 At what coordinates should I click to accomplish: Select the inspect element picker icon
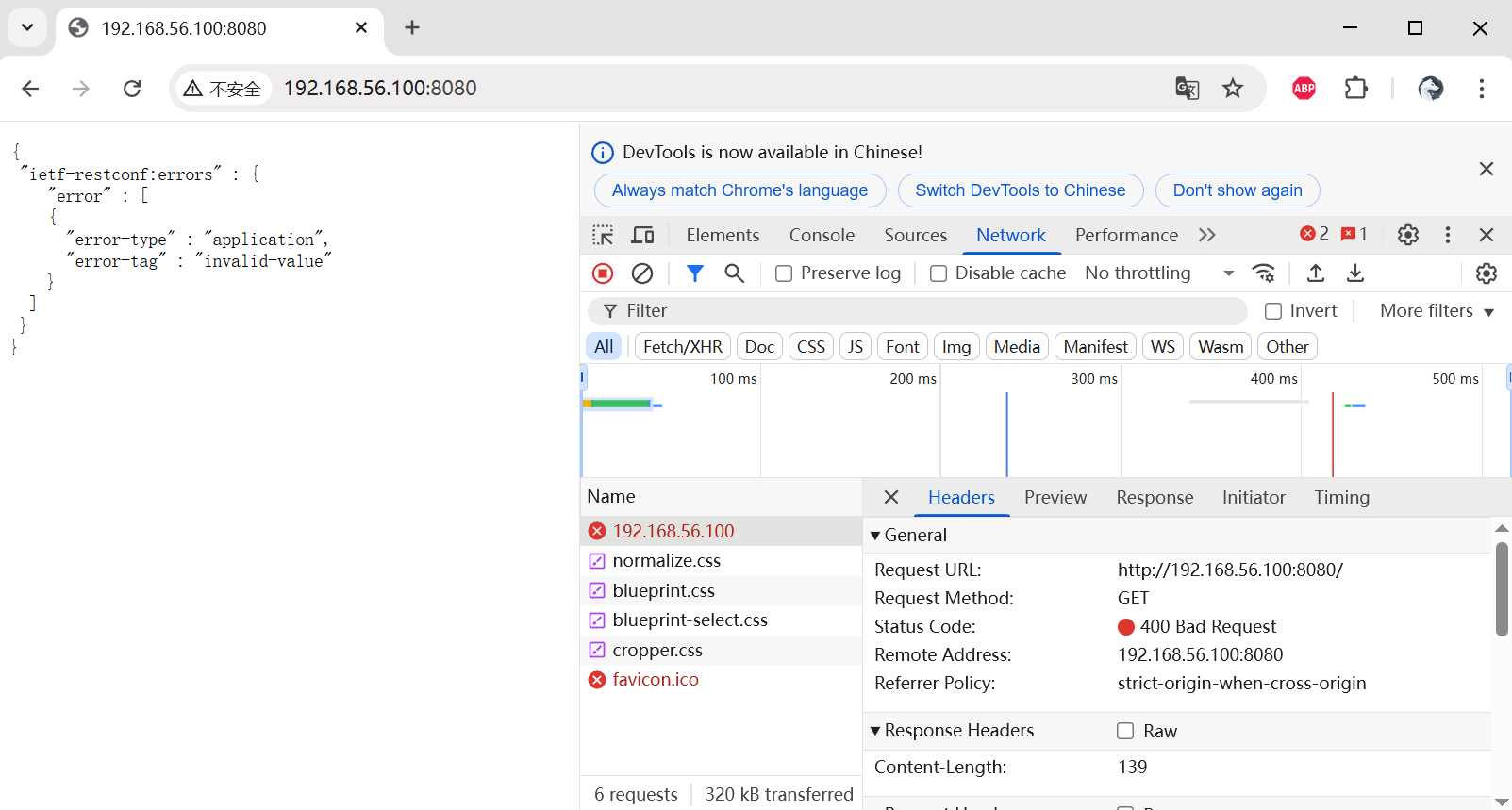tap(603, 235)
